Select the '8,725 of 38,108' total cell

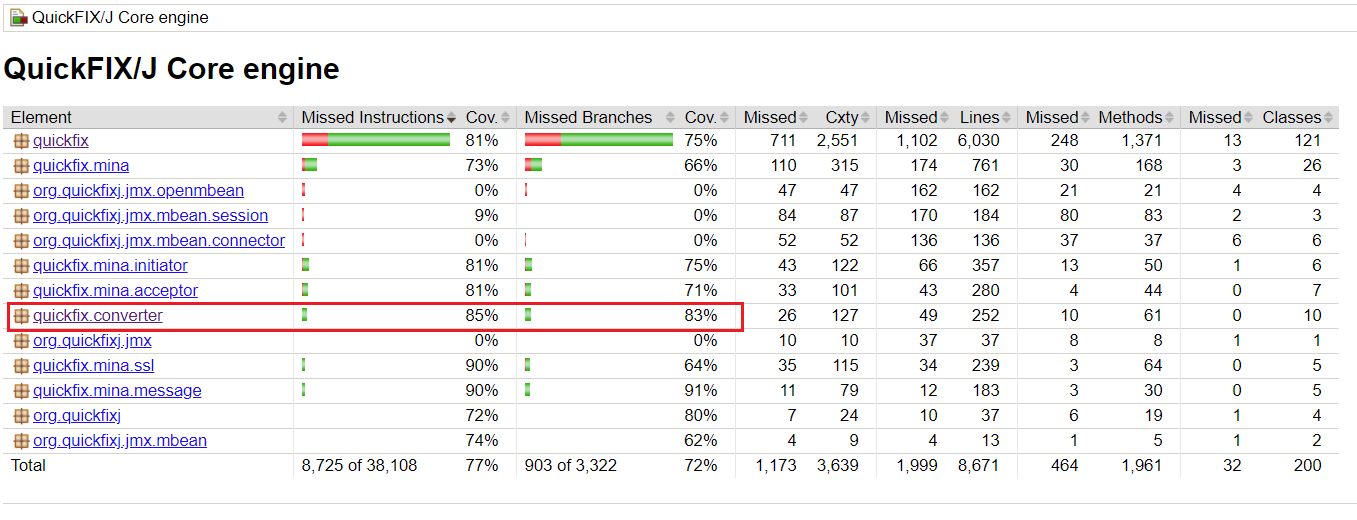tap(360, 466)
